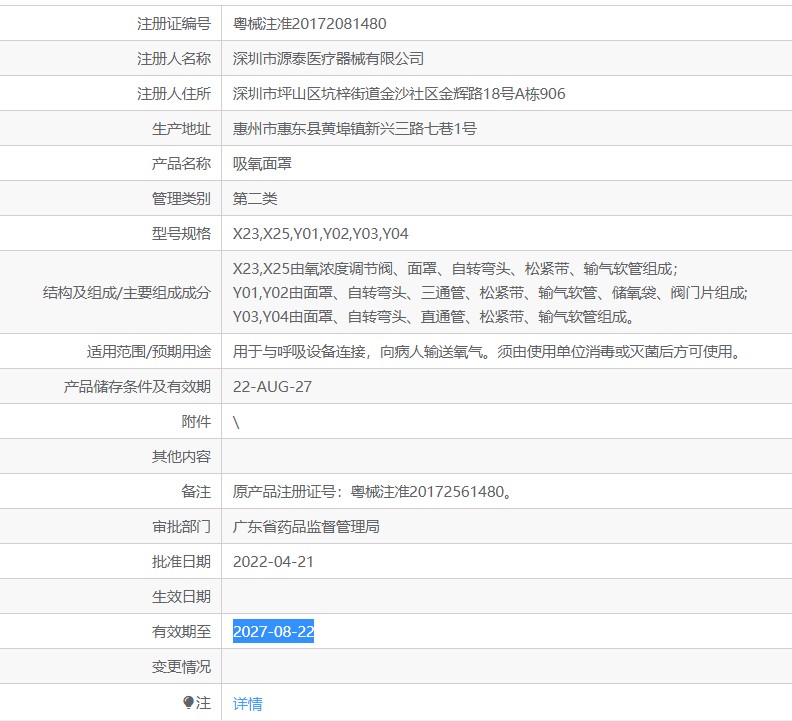Click the 批准日期 label
This screenshot has width=792, height=721.
181,561
